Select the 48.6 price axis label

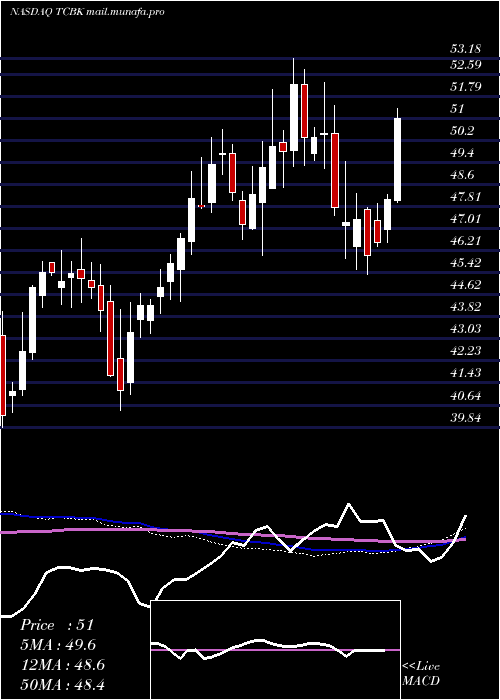[462, 175]
